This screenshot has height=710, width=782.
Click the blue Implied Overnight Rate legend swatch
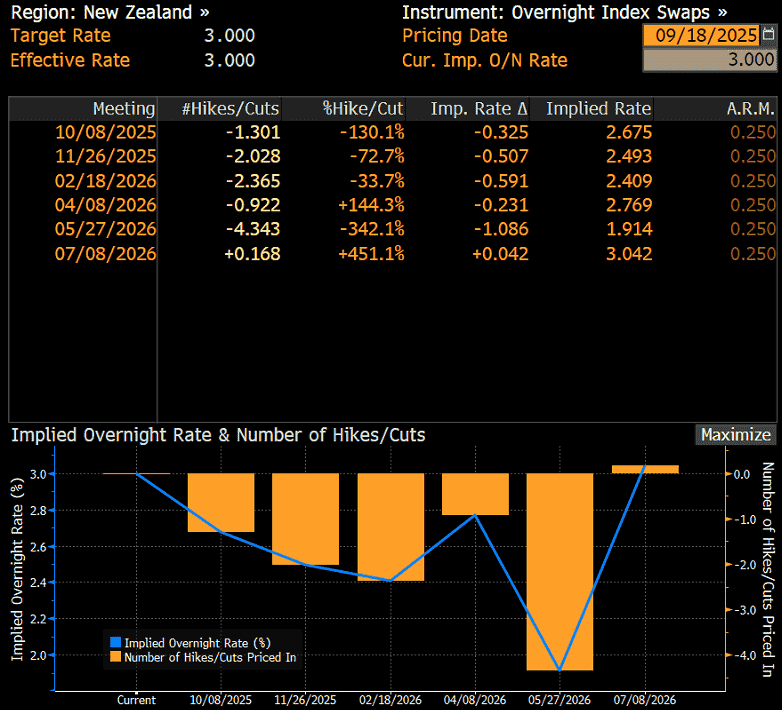(116, 643)
